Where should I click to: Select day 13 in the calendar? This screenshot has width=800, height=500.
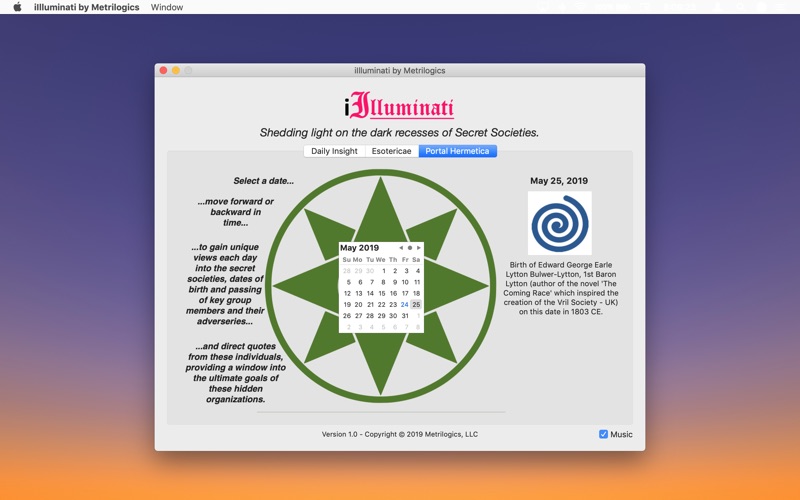(x=359, y=293)
